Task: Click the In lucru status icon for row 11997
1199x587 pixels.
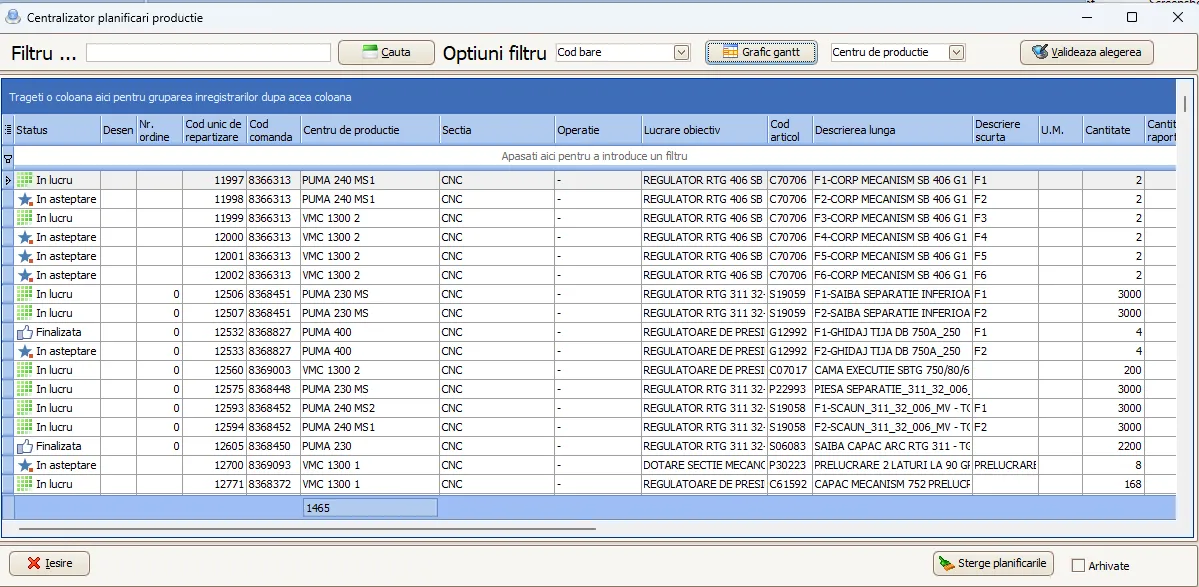Action: pos(24,180)
